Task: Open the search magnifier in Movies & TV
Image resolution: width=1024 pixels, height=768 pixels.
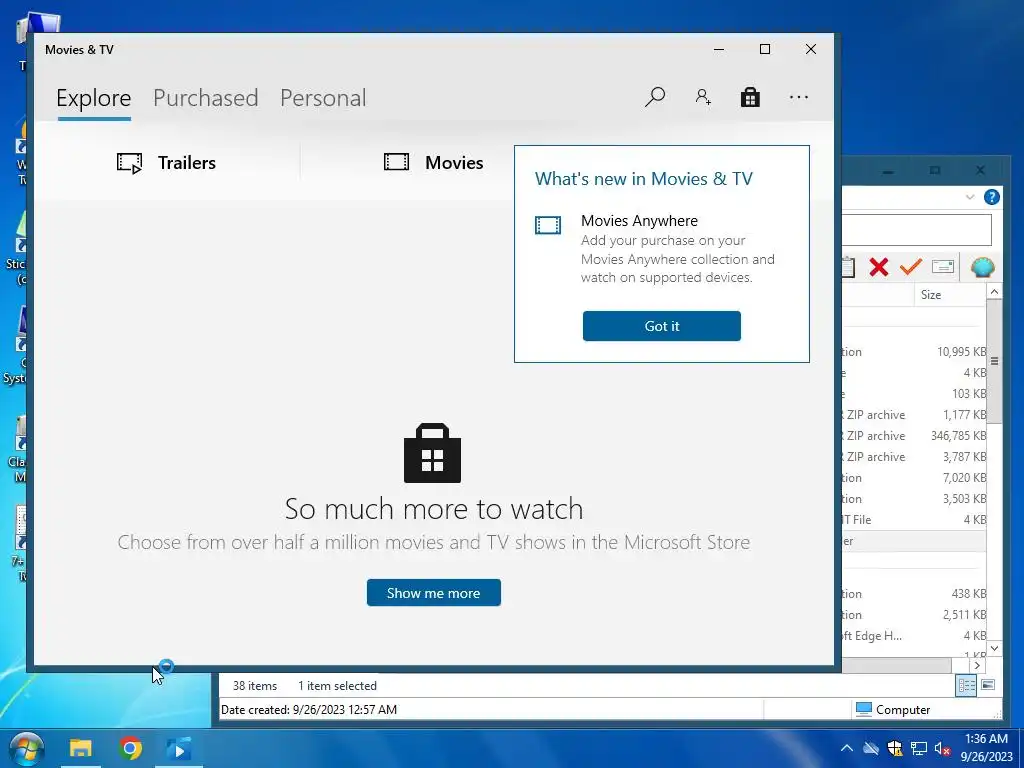Action: tap(654, 97)
